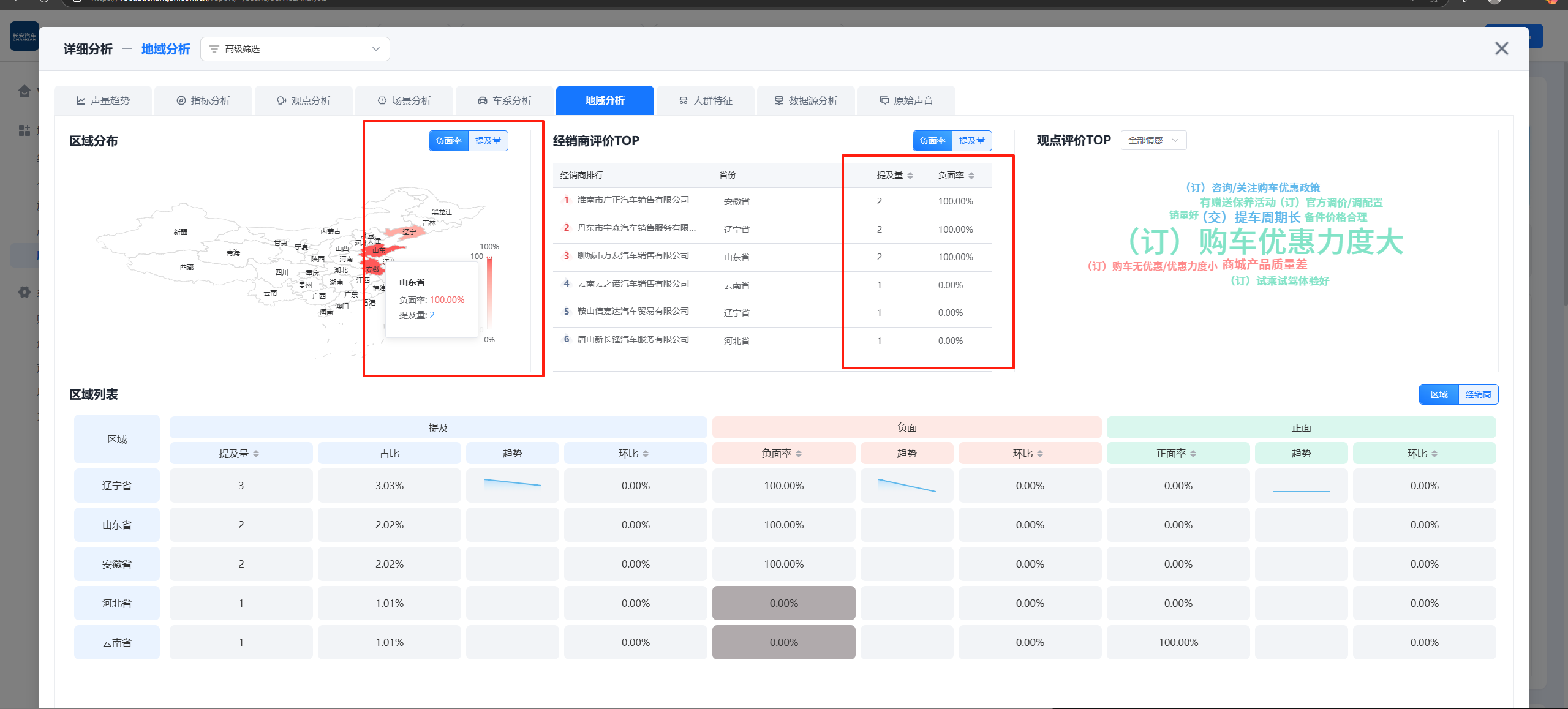Screen dimensions: 1568x709
Task: Switch 区域列表 to 经销商 view
Action: 1478,394
